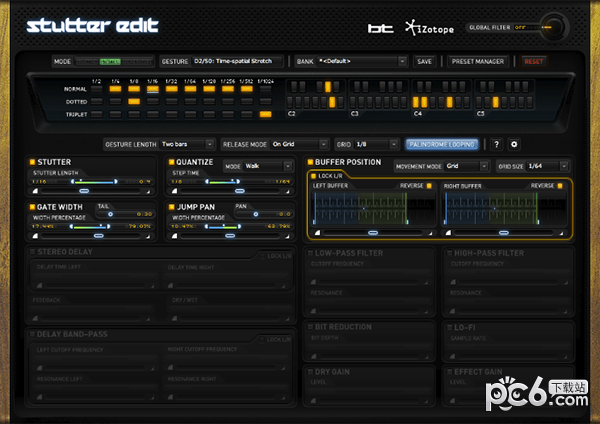Screen dimensions: 600x424
Task: Click the lit white key in C2 octave
Action: pos(332,102)
